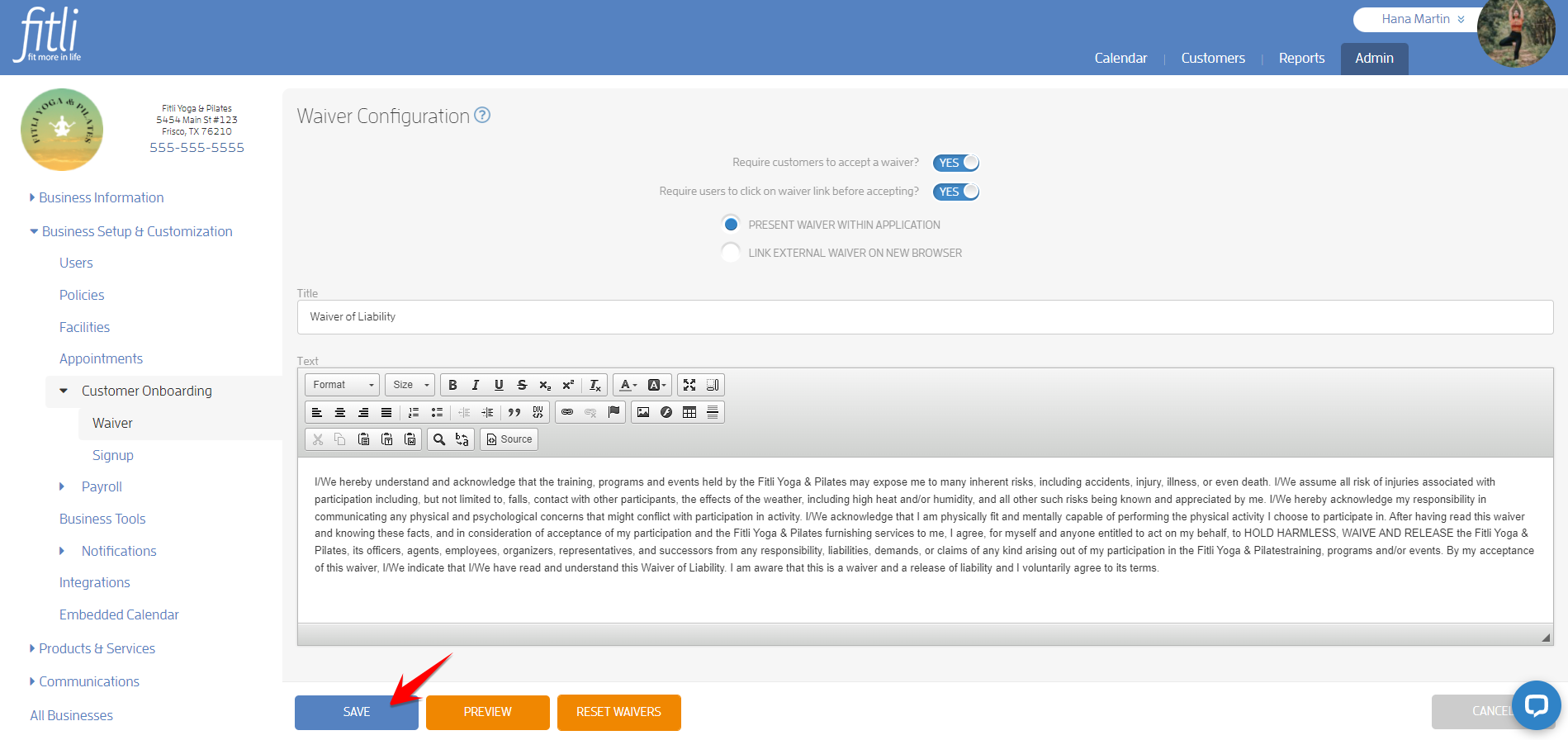Open the Policies page
The width and height of the screenshot is (1568, 740).
(x=82, y=296)
